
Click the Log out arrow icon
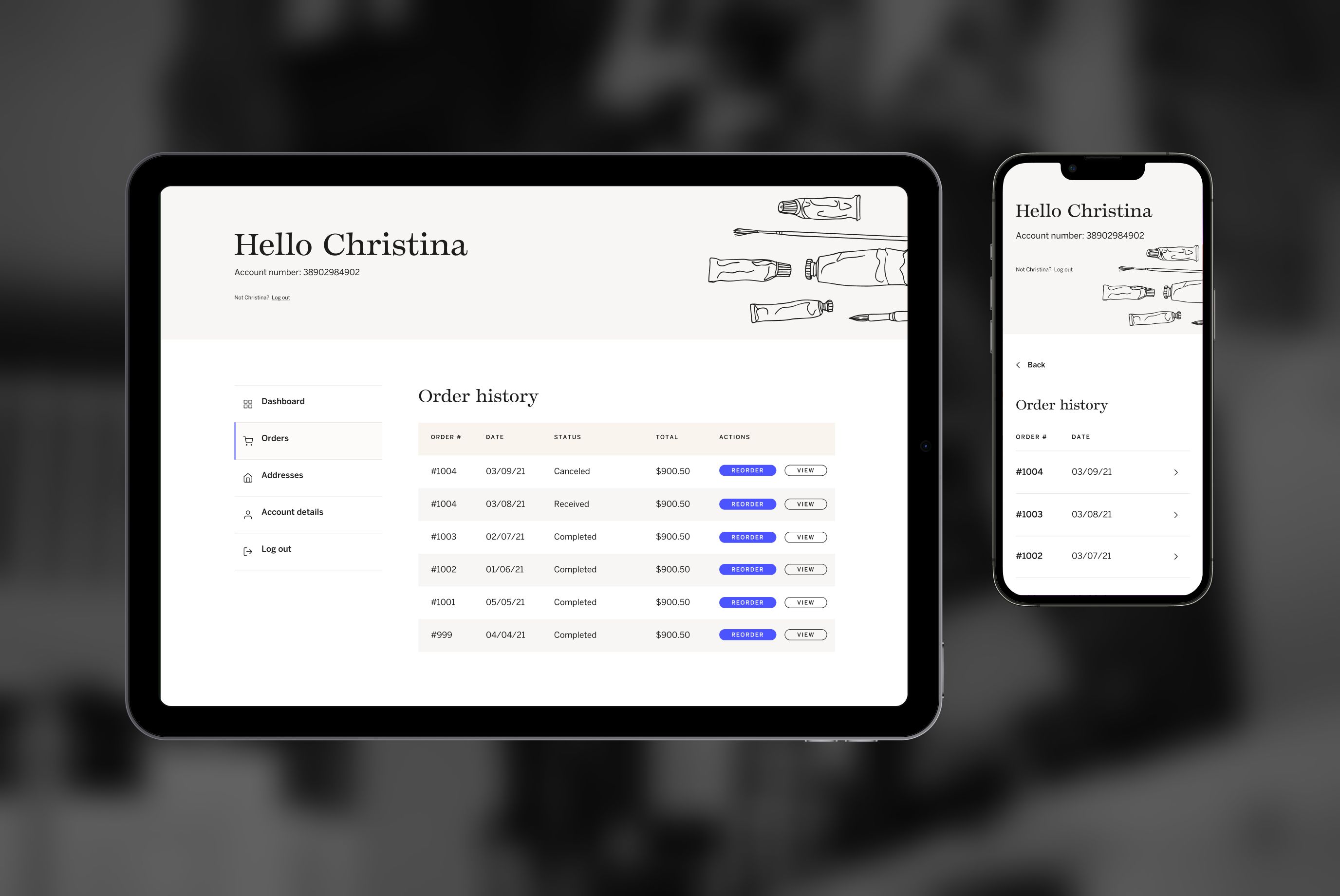[x=248, y=549]
